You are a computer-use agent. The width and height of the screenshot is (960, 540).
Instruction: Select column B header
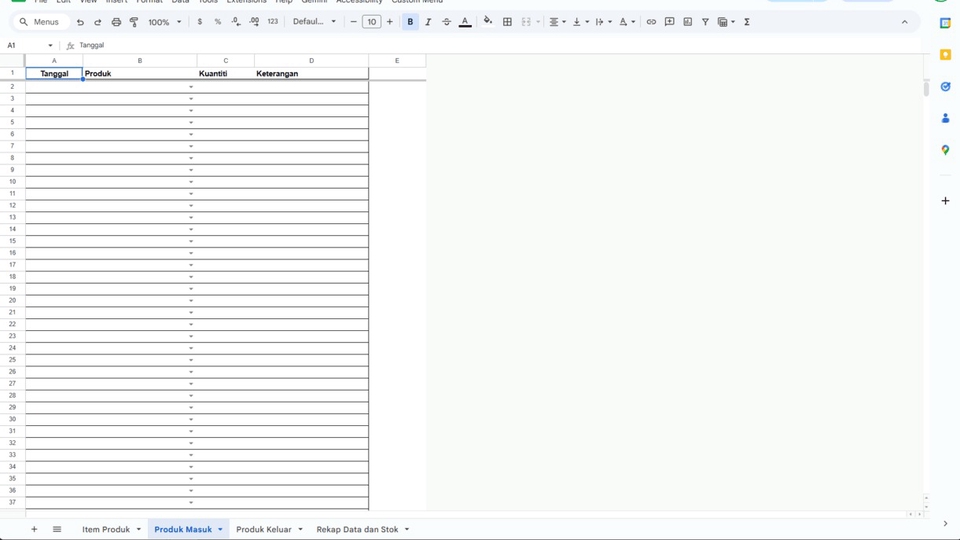pos(140,61)
